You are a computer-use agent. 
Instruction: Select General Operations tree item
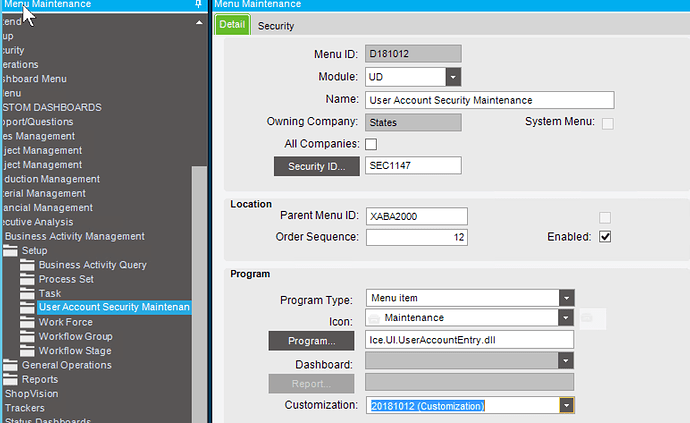[x=66, y=365]
